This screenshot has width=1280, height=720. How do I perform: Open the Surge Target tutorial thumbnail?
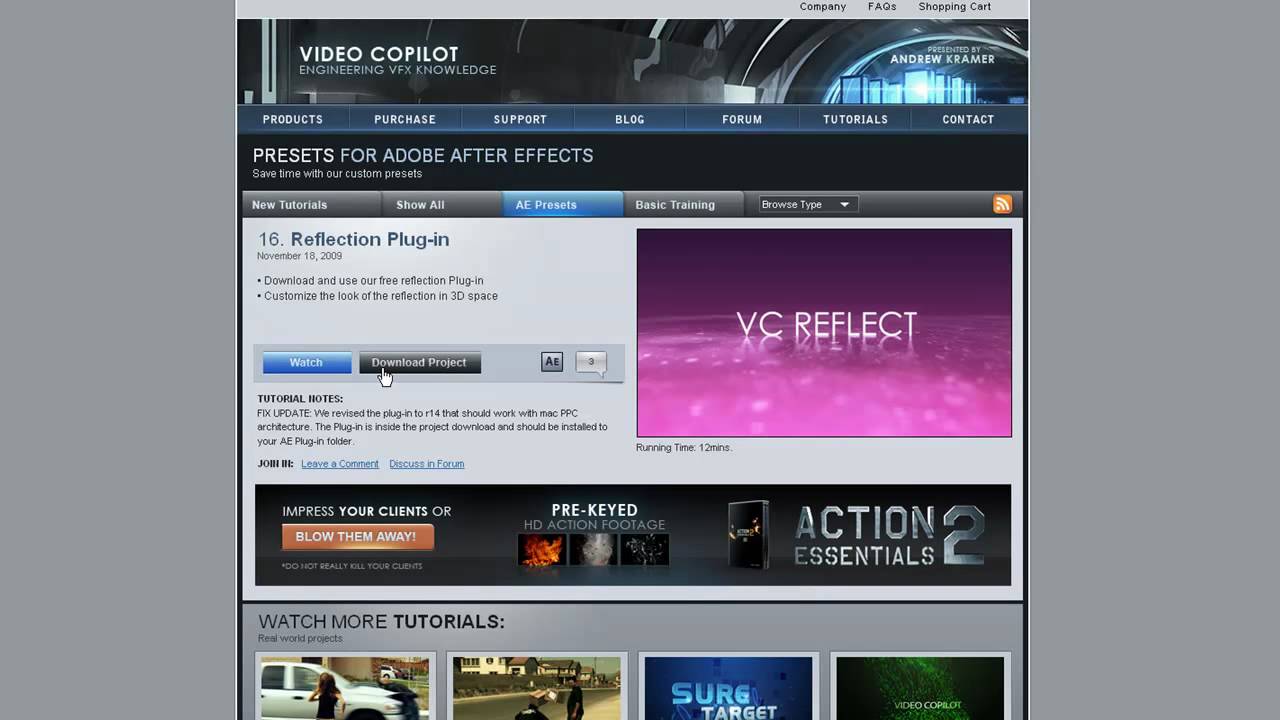(x=728, y=688)
